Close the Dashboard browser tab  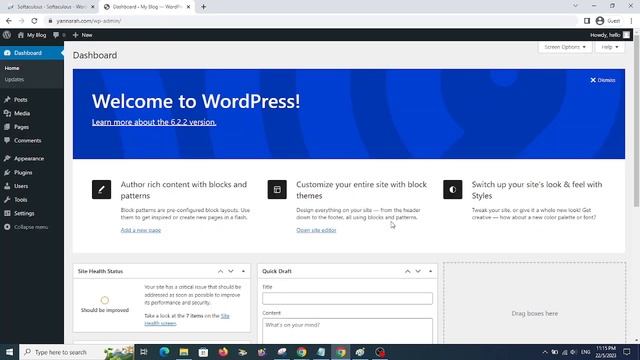(188, 7)
